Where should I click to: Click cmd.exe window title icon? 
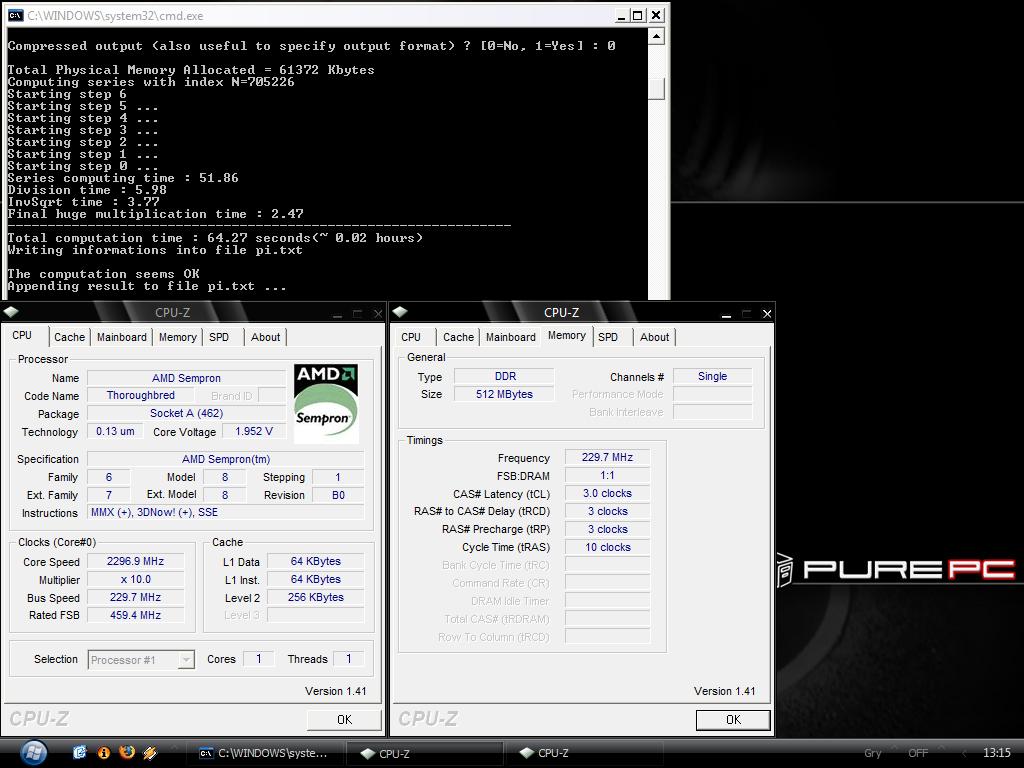click(15, 16)
